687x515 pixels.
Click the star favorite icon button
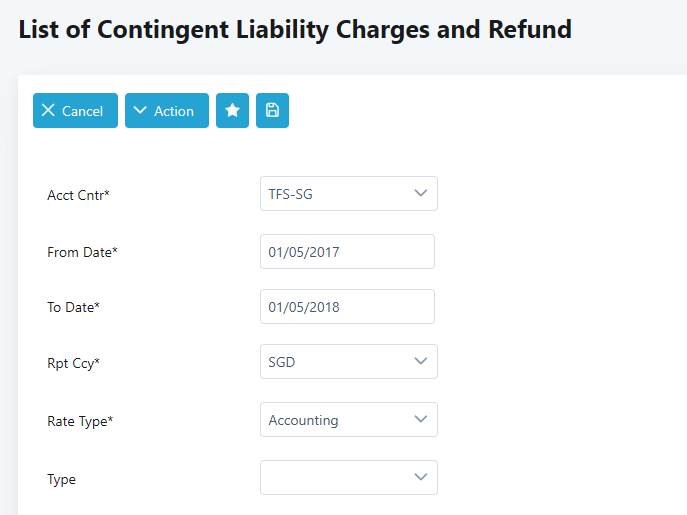click(232, 111)
